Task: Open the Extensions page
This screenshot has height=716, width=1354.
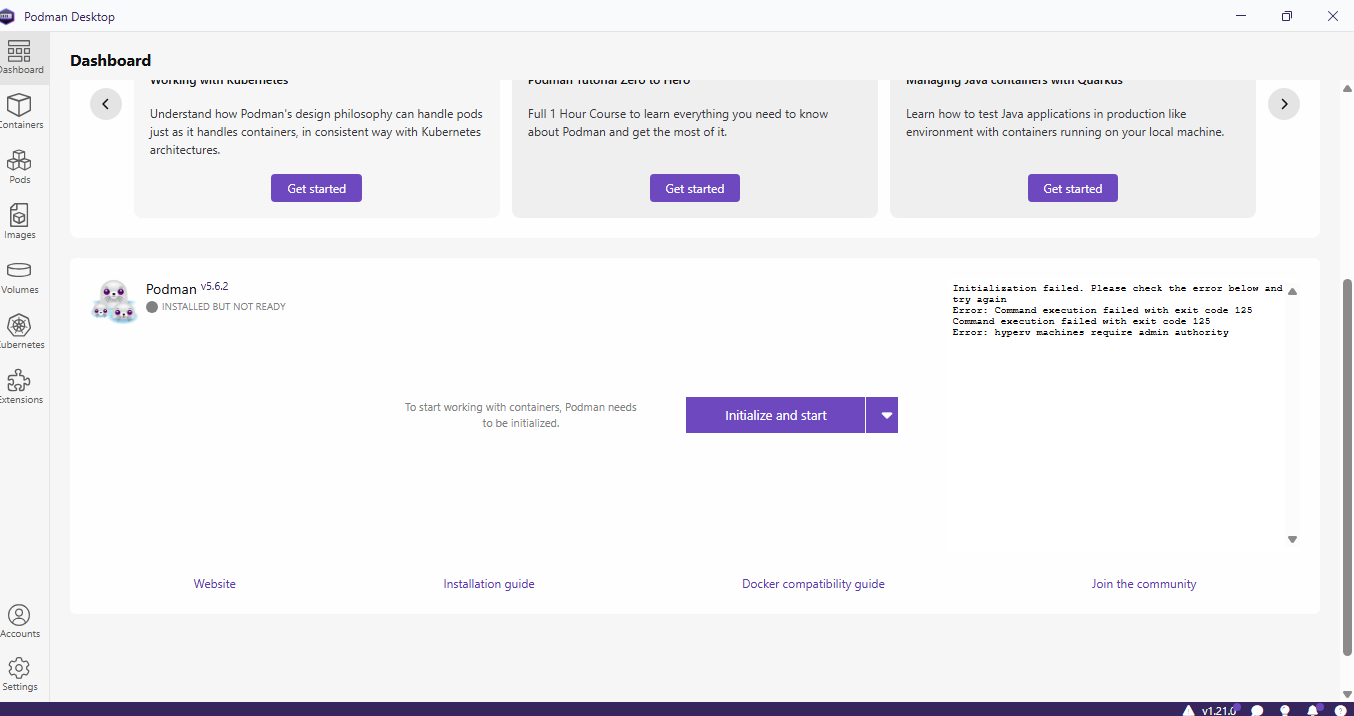Action: tap(20, 386)
